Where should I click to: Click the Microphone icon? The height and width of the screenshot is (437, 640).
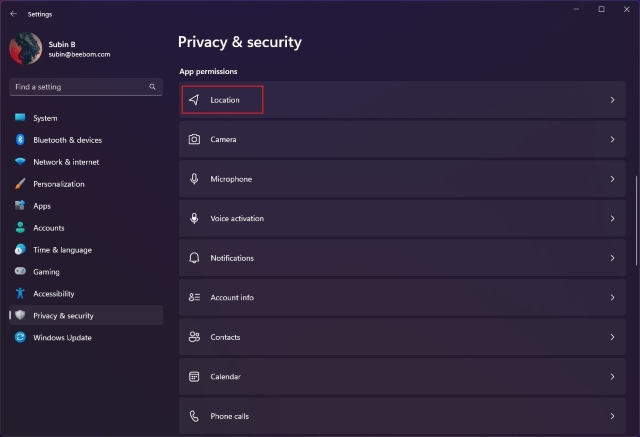click(194, 179)
